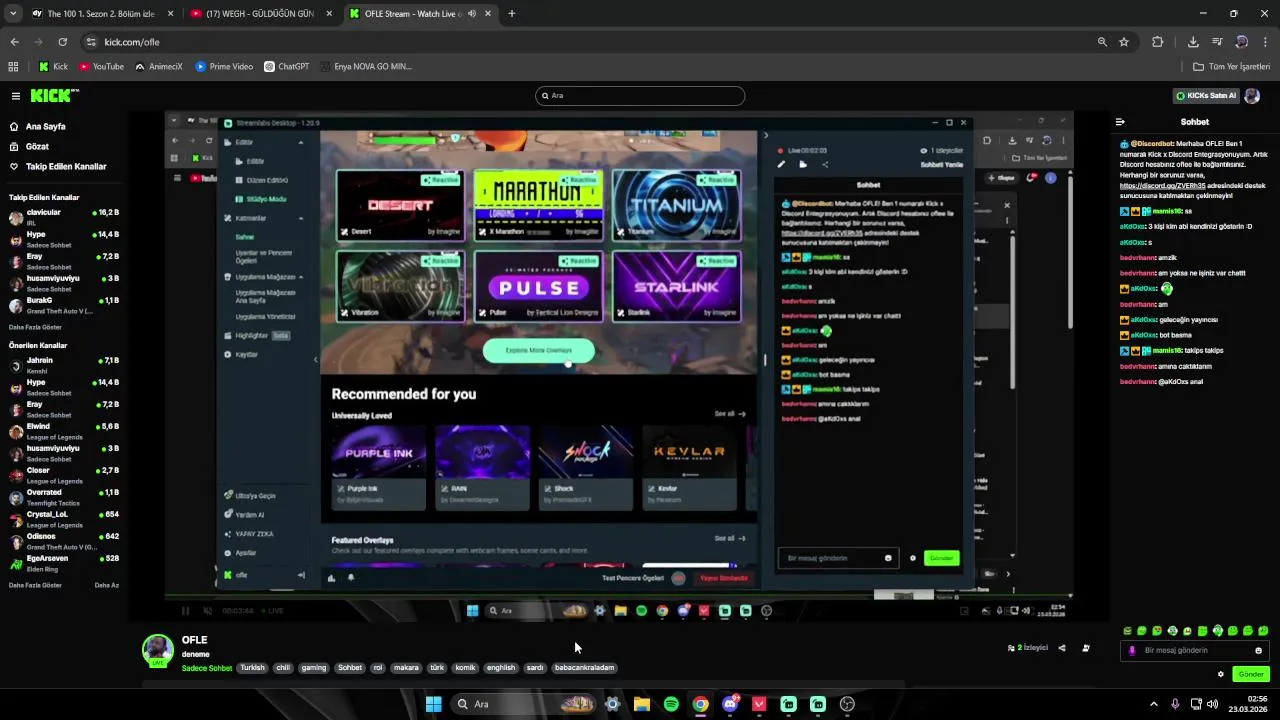1280x720 pixels.
Task: Open BurakG channel in followed list
Action: click(64, 304)
